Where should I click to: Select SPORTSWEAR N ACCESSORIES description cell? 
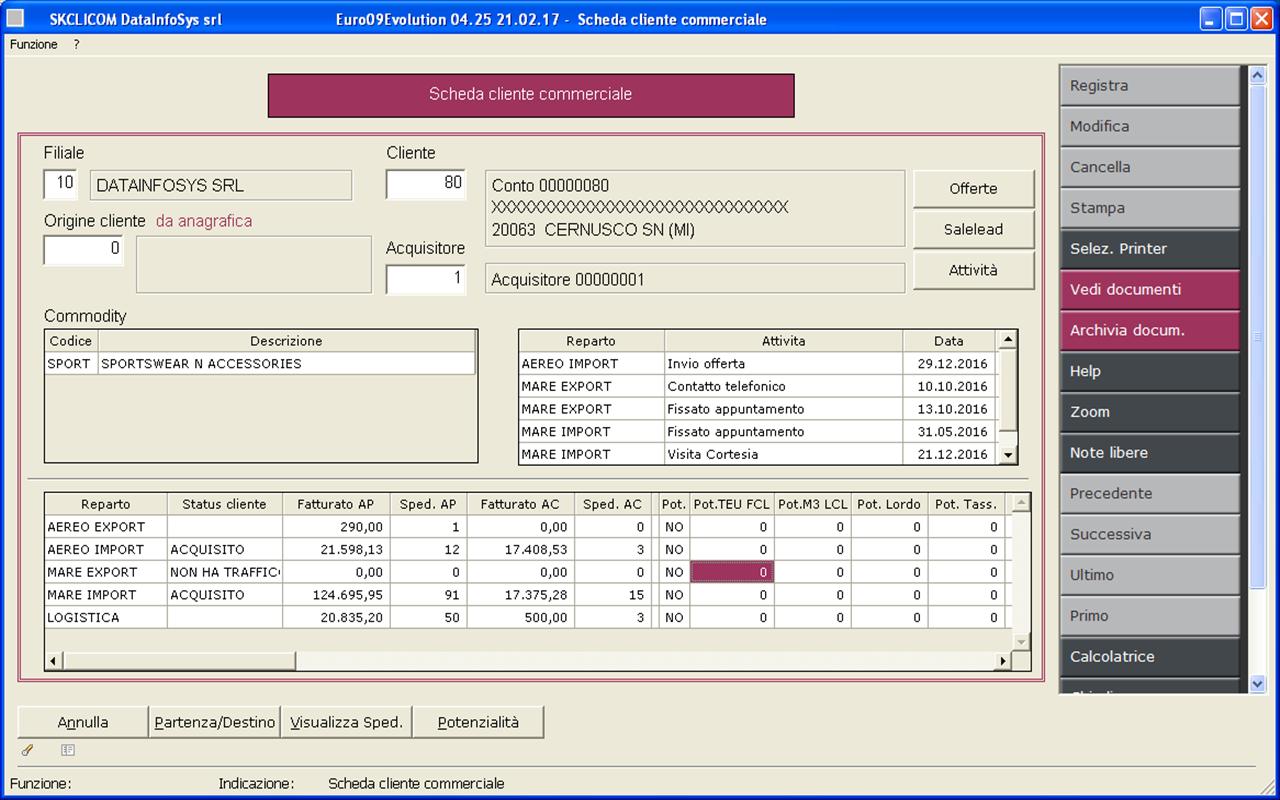click(287, 364)
